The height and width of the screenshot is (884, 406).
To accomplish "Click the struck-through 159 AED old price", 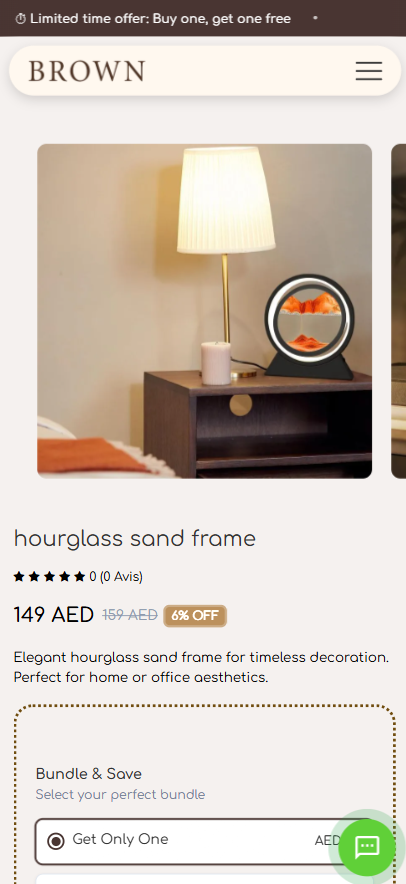I will 130,615.
